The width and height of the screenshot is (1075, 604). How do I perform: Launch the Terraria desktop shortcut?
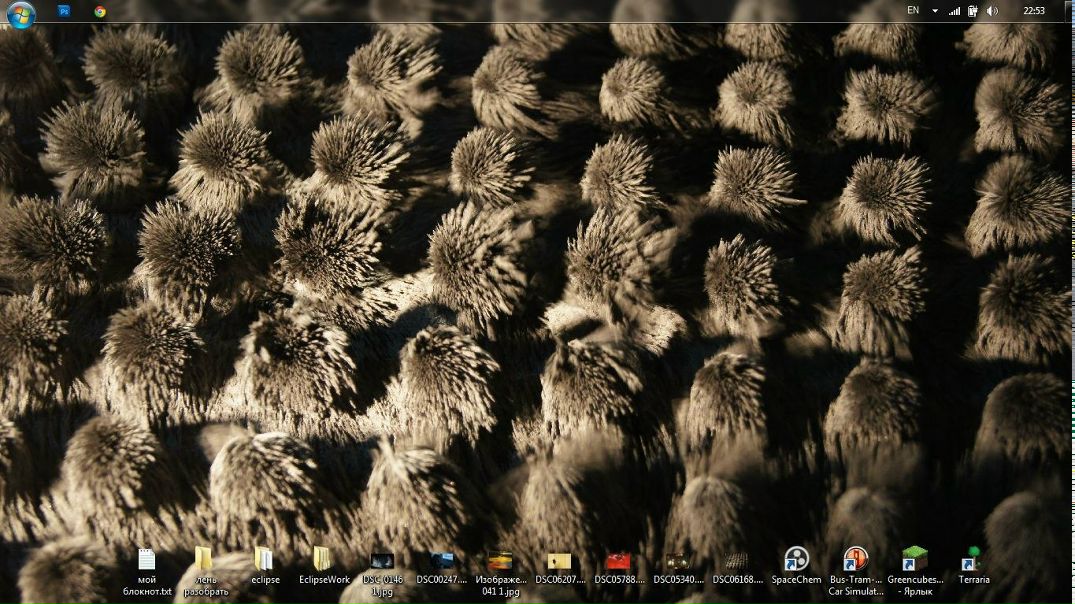click(973, 560)
